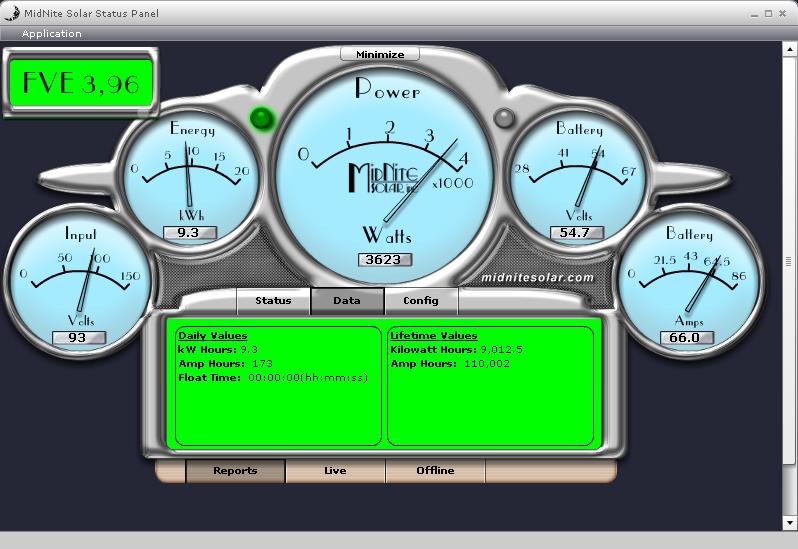This screenshot has height=549, width=798.
Task: Click the Battery Volts gauge
Action: [x=580, y=175]
